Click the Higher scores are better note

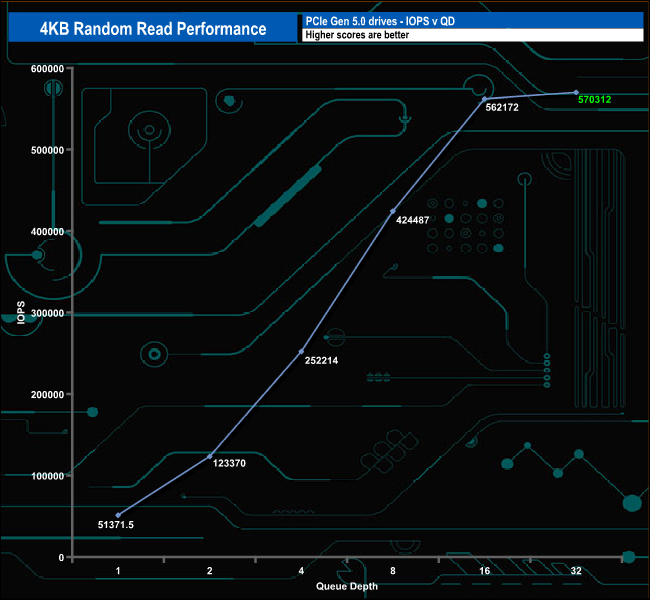pyautogui.click(x=470, y=35)
